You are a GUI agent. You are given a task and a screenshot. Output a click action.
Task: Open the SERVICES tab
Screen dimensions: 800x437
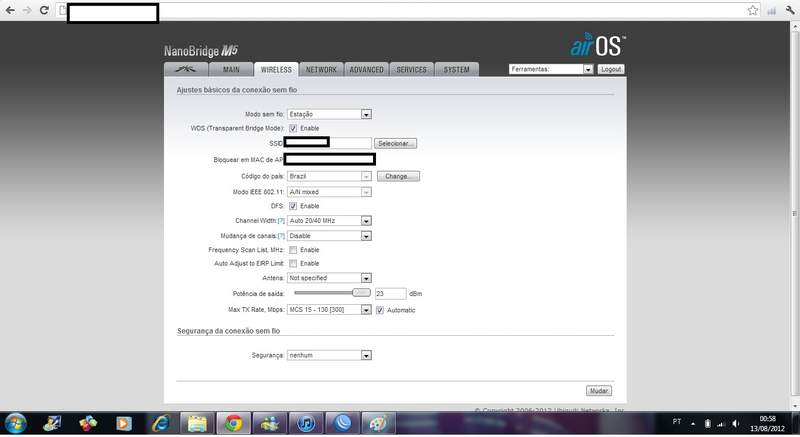[x=411, y=69]
